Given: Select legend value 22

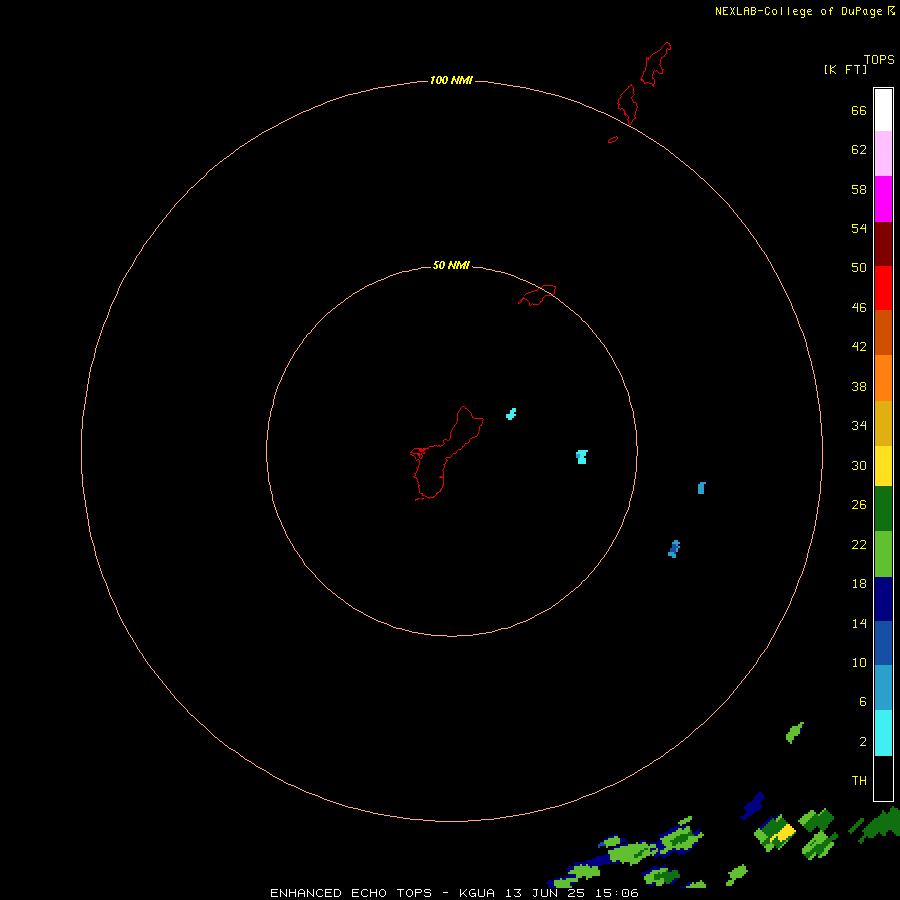Looking at the screenshot, I should [x=859, y=545].
